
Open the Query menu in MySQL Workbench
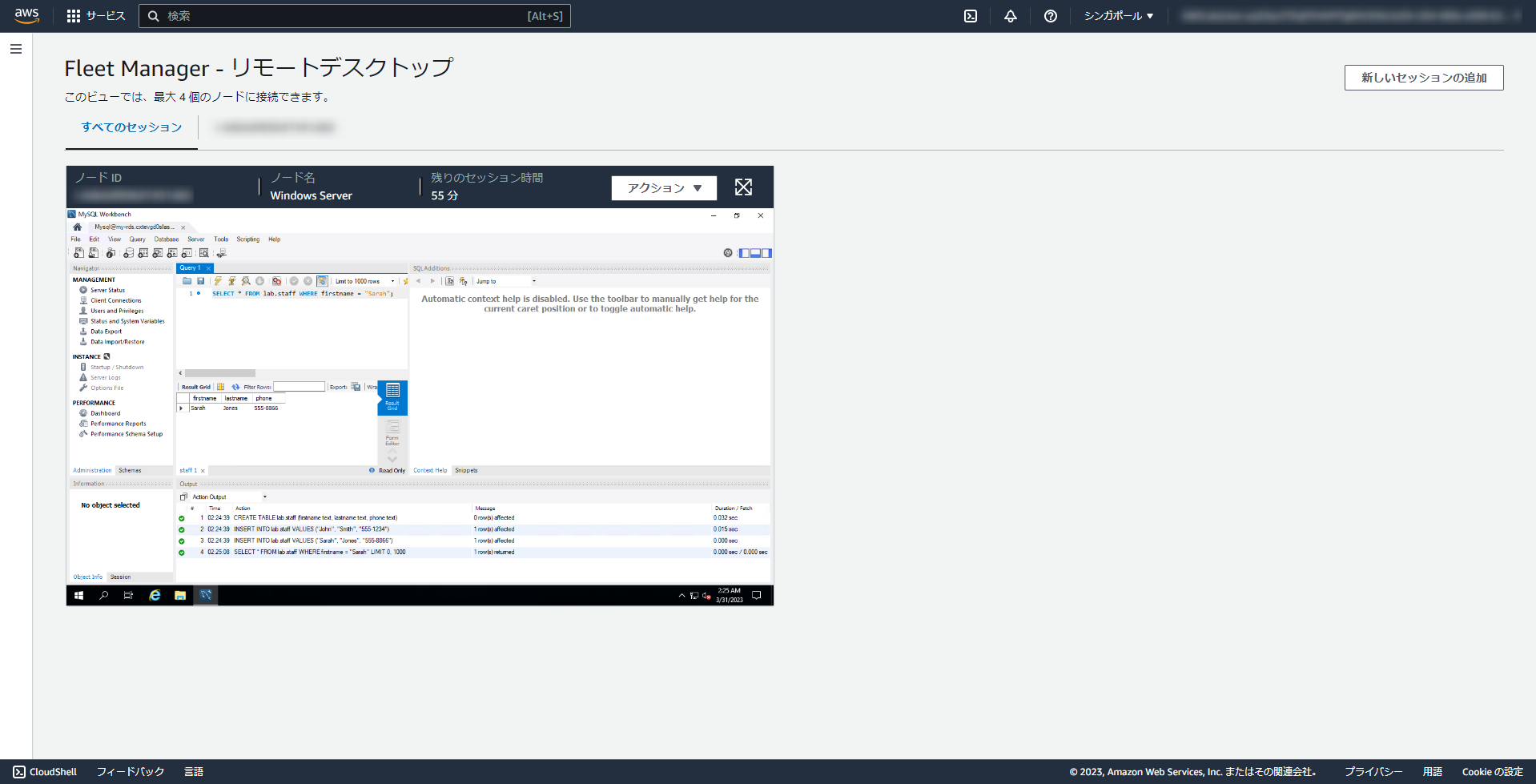pos(137,239)
